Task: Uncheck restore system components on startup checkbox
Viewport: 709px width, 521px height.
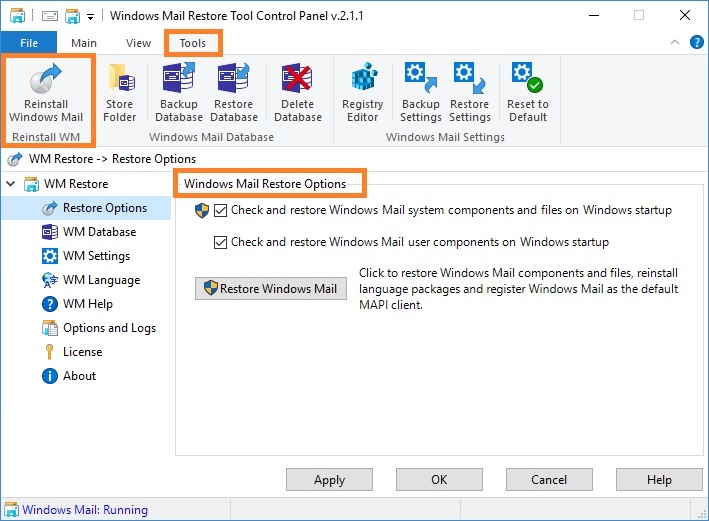Action: [220, 210]
